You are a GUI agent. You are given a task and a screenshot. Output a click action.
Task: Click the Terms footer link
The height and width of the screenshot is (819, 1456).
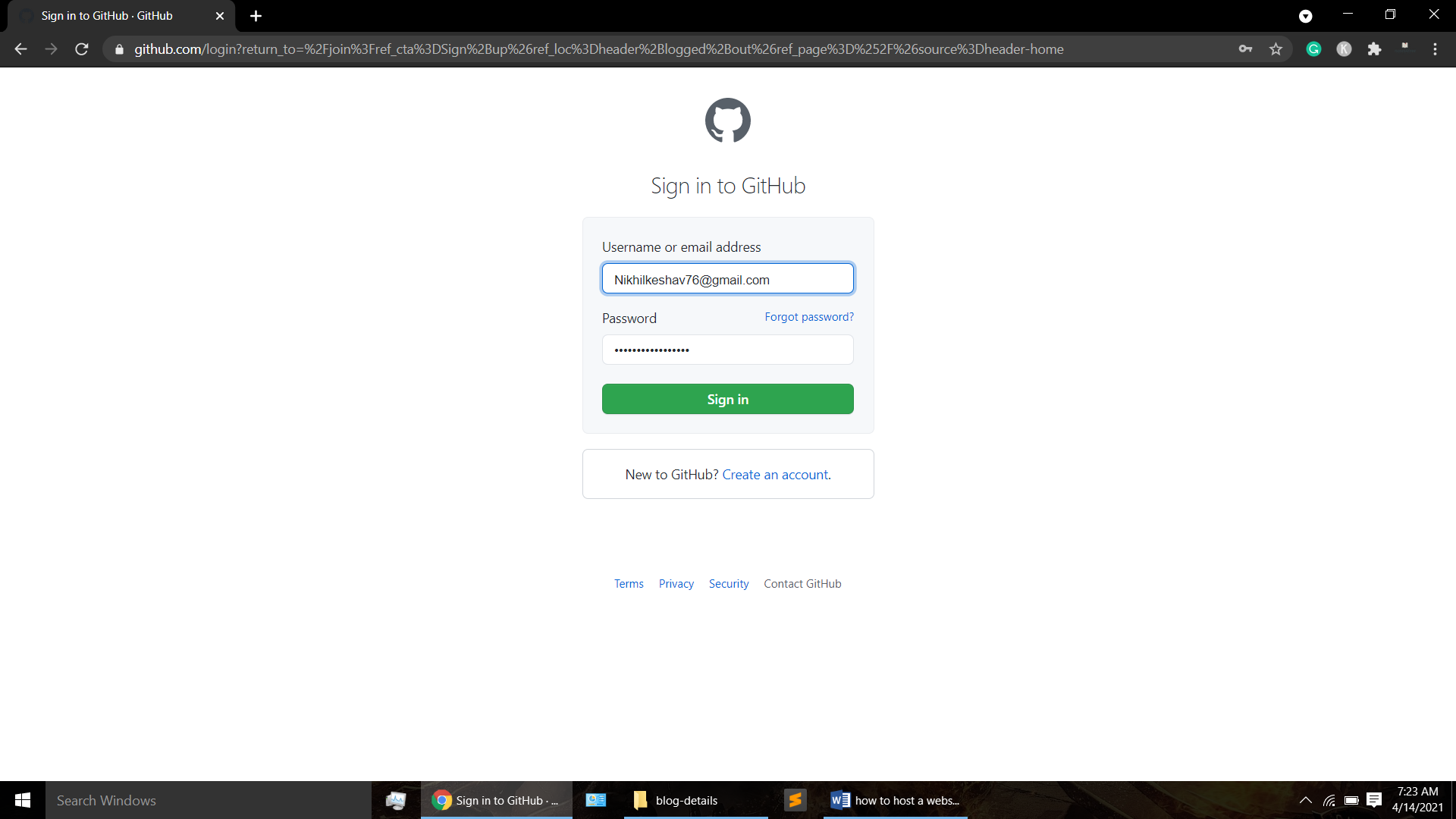click(x=629, y=584)
